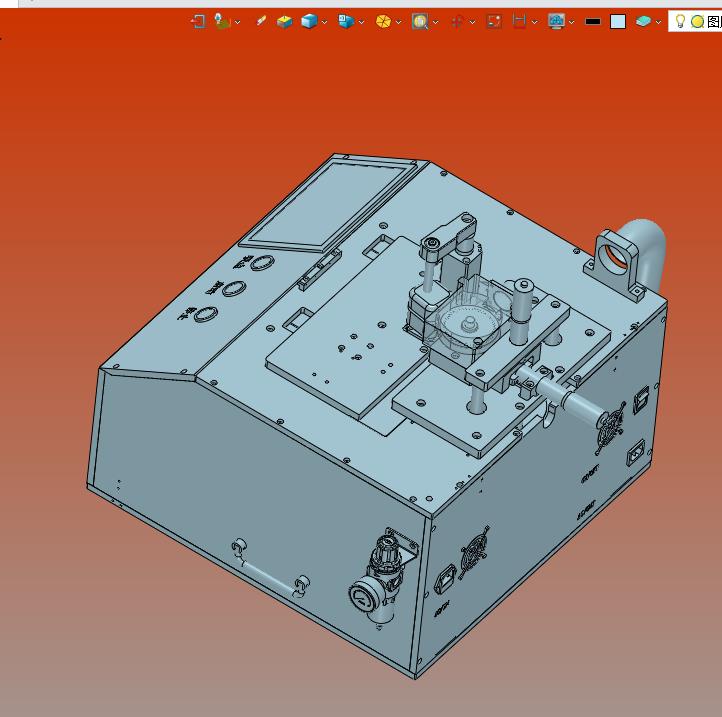Click the teal layer slab icon
722x717 pixels.
click(x=643, y=21)
